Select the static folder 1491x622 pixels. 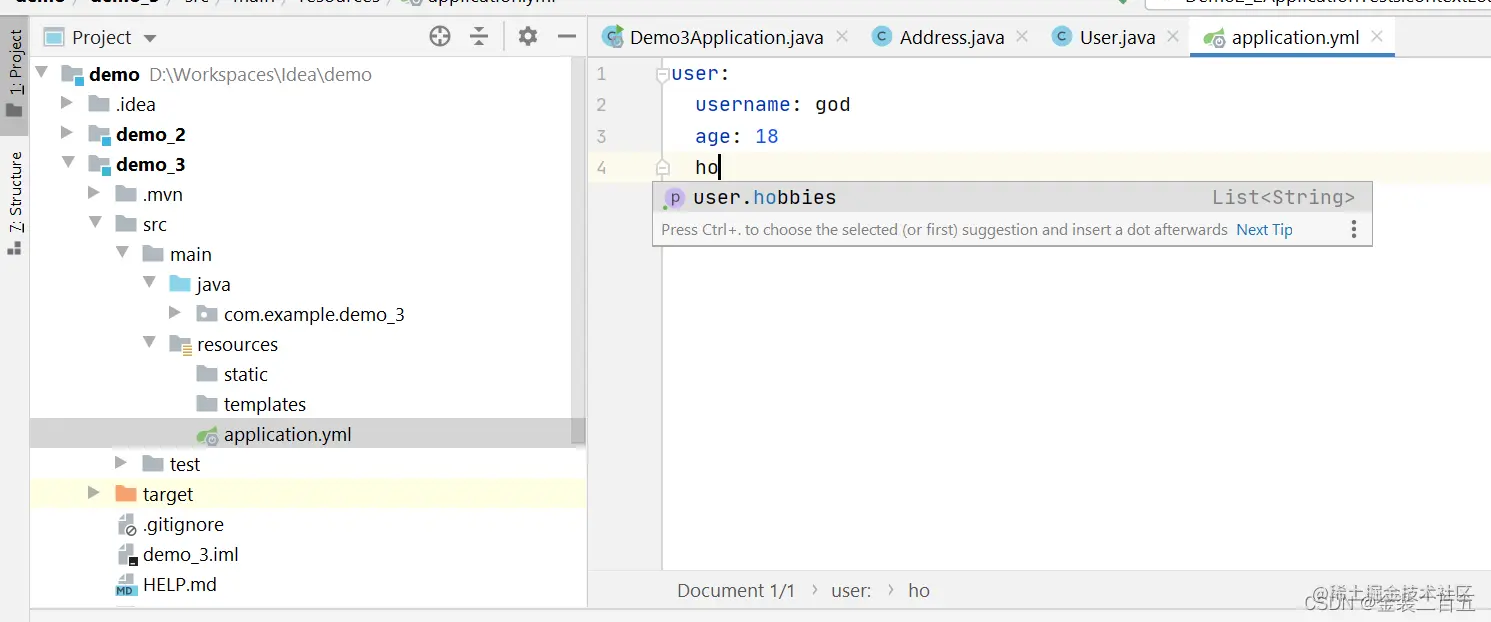(246, 374)
